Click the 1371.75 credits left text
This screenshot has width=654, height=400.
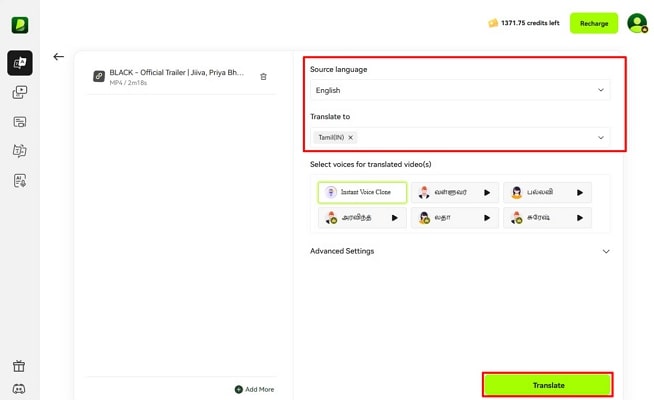tap(530, 23)
